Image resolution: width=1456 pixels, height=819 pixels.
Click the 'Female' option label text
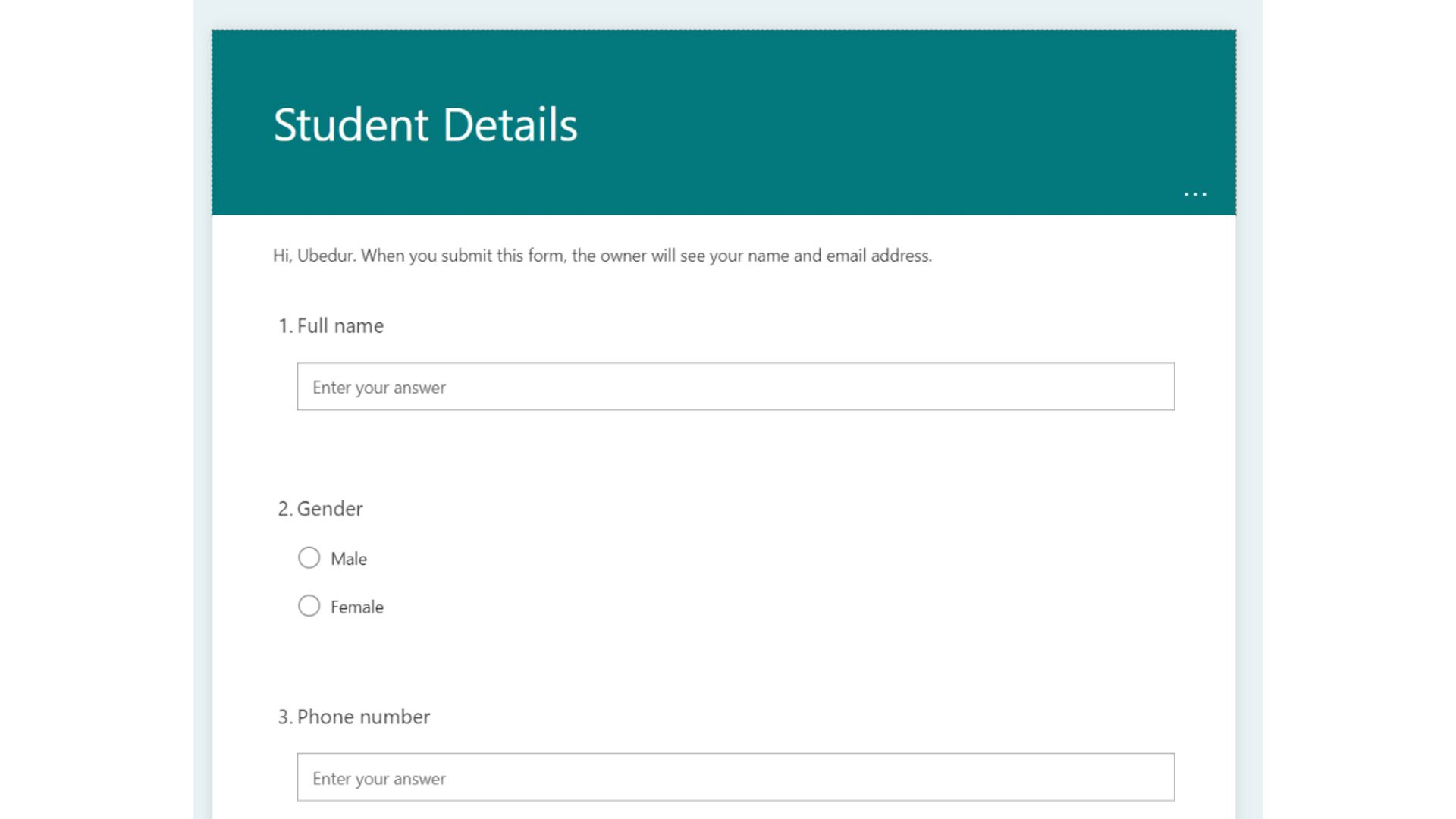point(357,607)
